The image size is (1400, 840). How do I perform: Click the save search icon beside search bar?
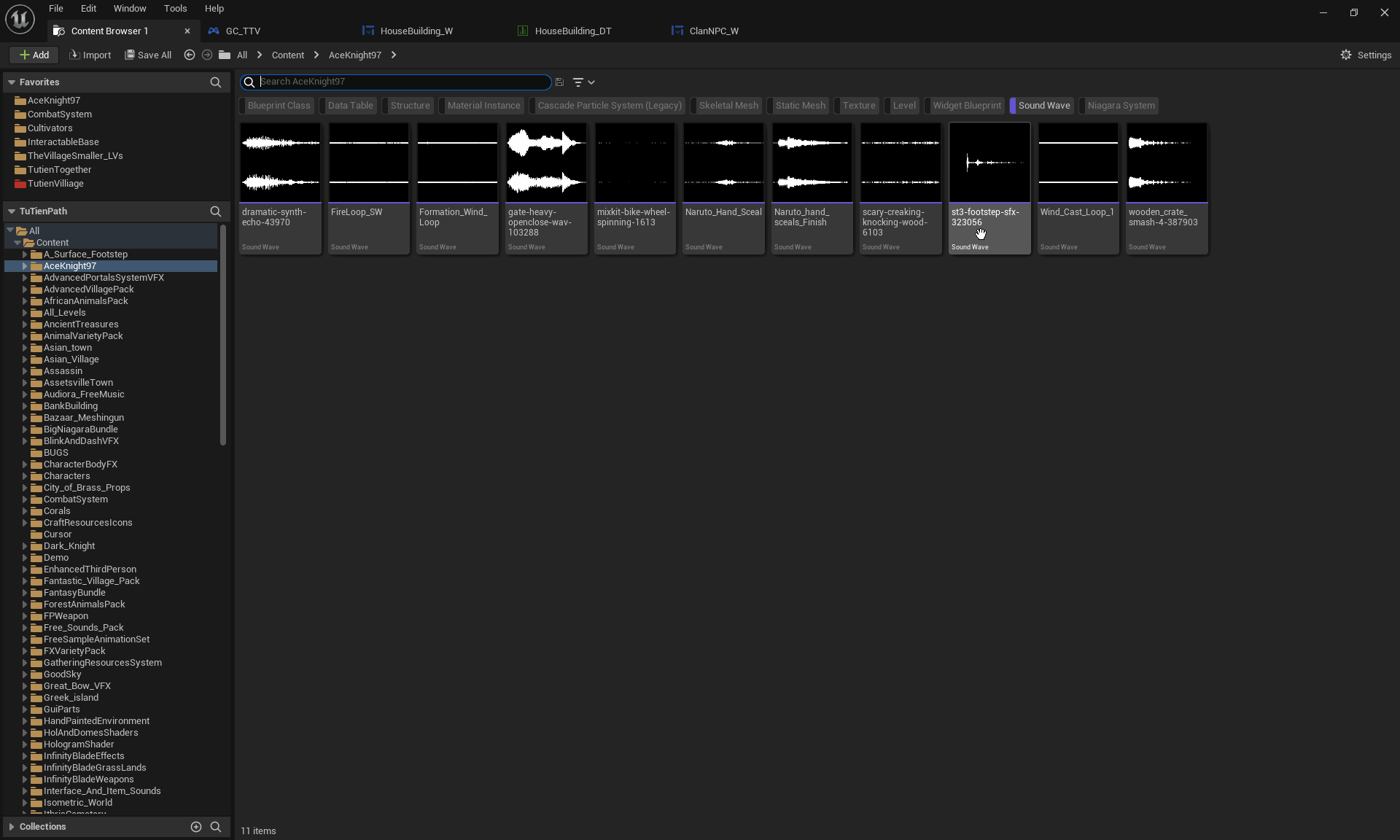pos(559,82)
